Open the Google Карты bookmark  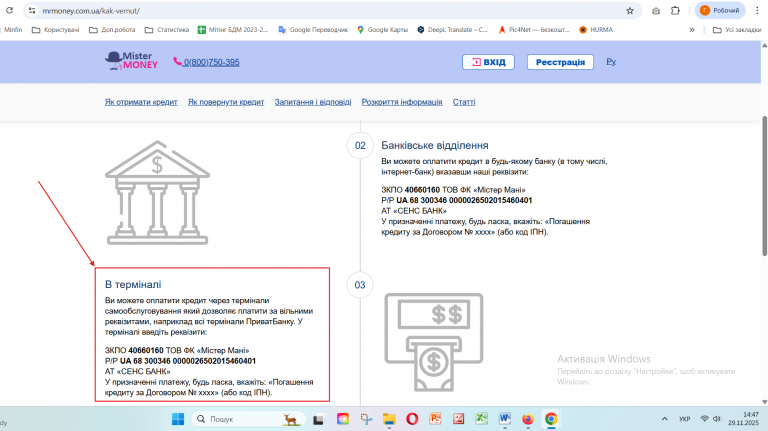382,30
